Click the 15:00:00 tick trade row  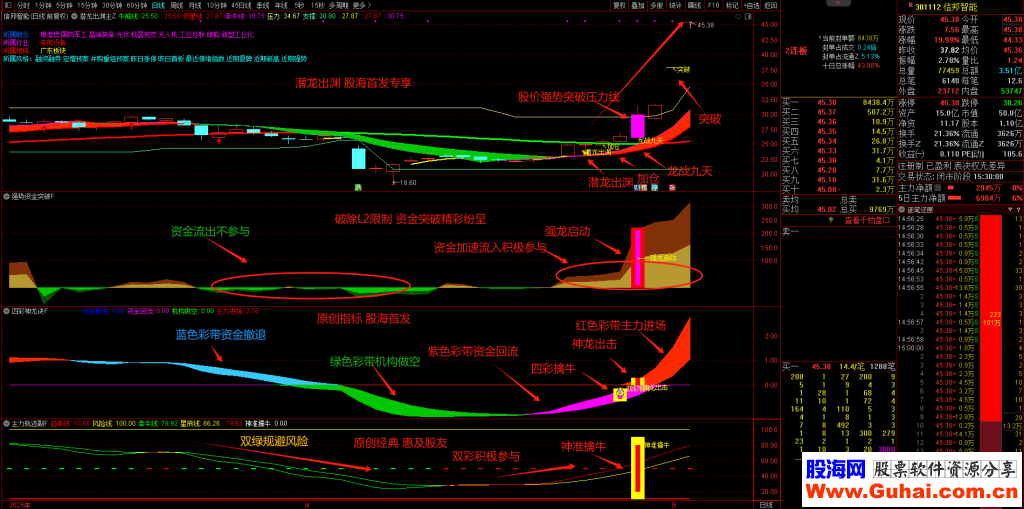coord(960,348)
